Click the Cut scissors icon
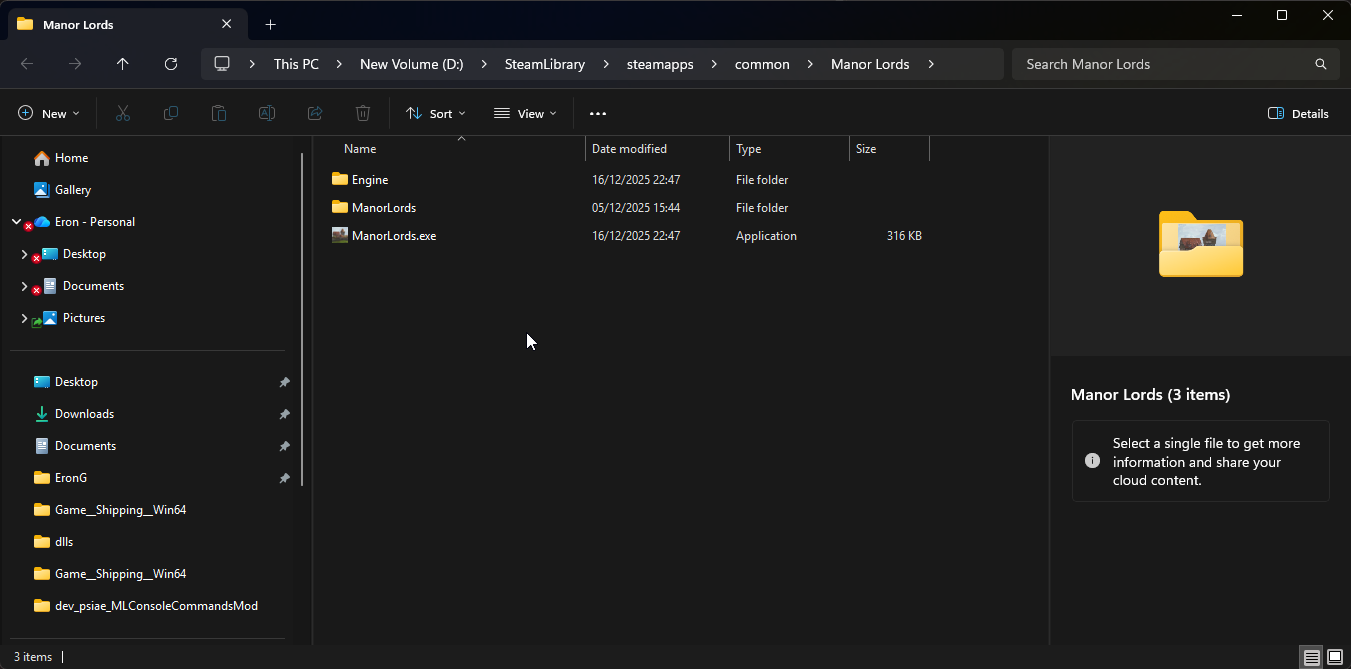 [x=123, y=114]
